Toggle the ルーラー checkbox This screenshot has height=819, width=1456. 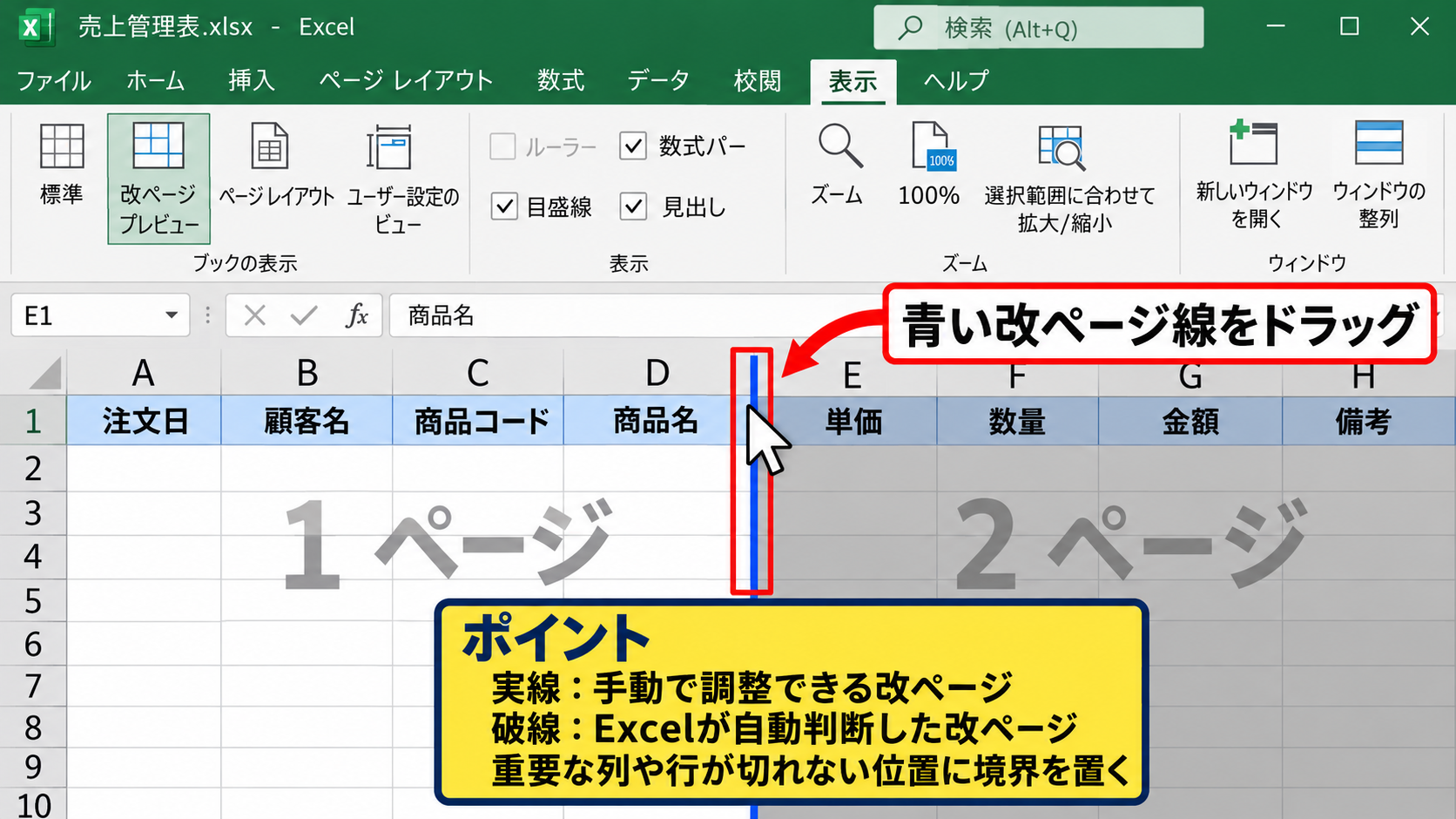tap(502, 146)
